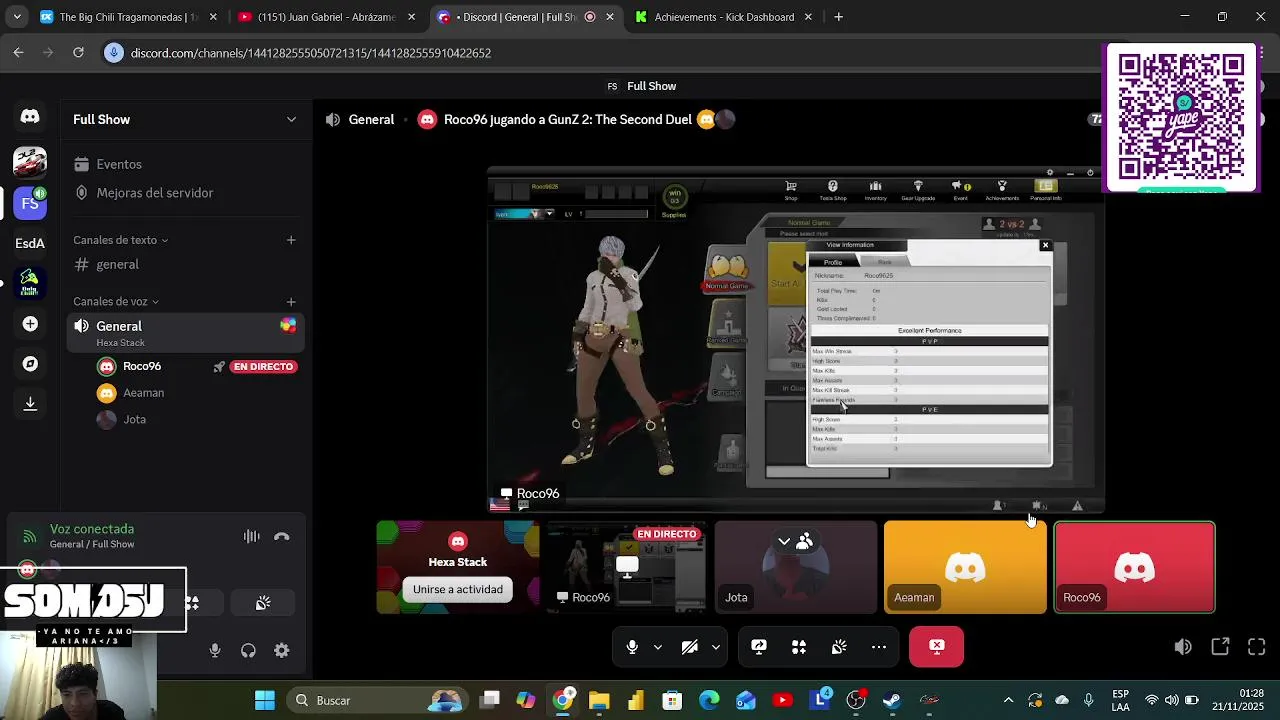The height and width of the screenshot is (720, 1280).
Task: Open File Explorer from taskbar
Action: 599,700
